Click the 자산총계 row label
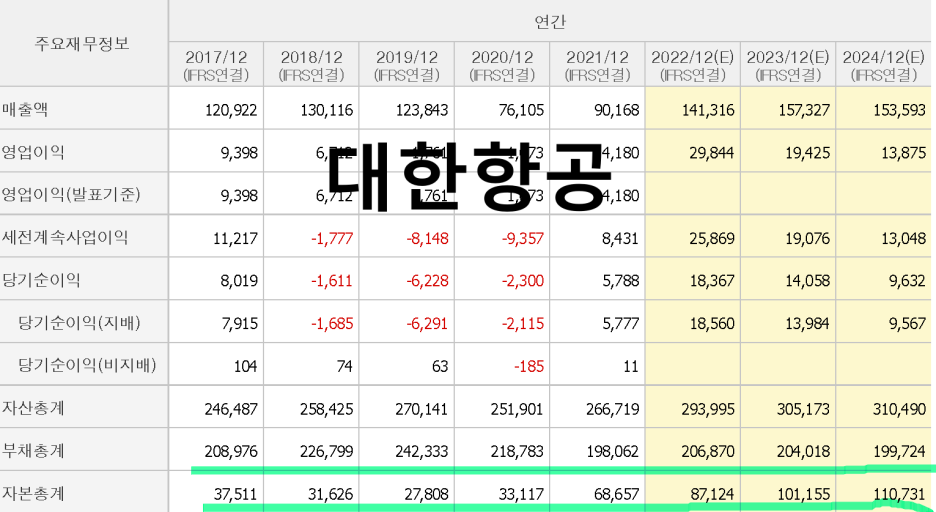The image size is (936, 512). pos(33,408)
